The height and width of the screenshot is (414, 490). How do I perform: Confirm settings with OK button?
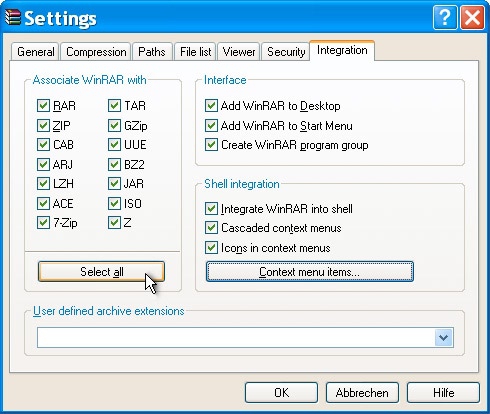(281, 393)
